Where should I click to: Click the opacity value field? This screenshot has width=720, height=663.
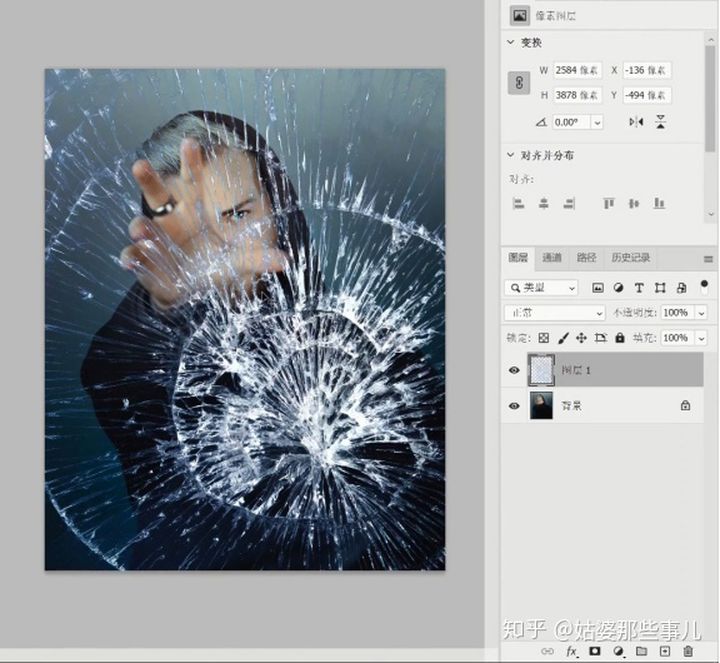click(x=678, y=313)
